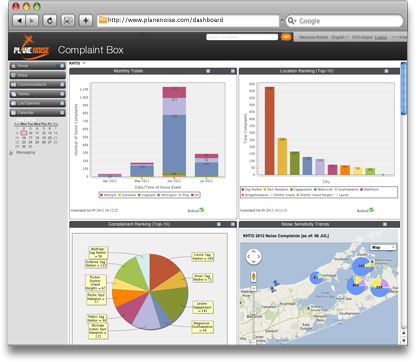416x362 pixels.
Task: Click the planenoise.com dashboard address bar
Action: (x=188, y=20)
